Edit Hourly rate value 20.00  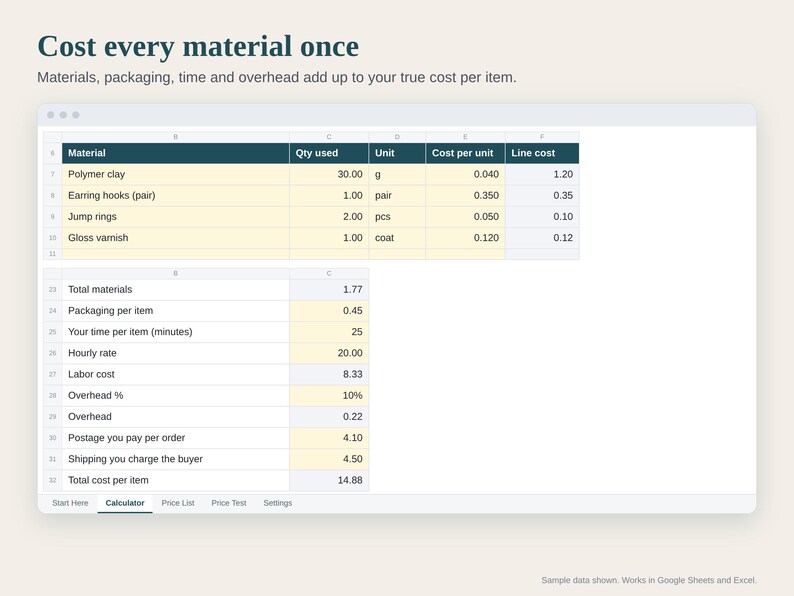click(329, 353)
